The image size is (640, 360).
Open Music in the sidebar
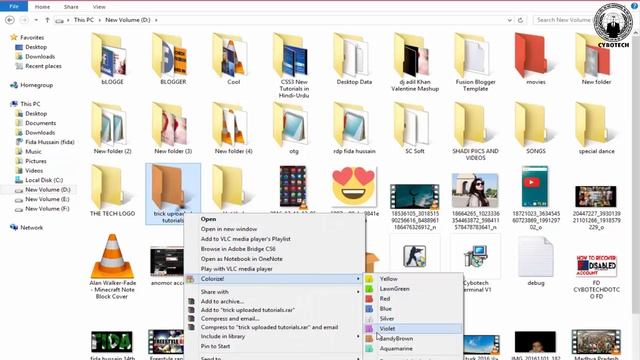coord(33,151)
